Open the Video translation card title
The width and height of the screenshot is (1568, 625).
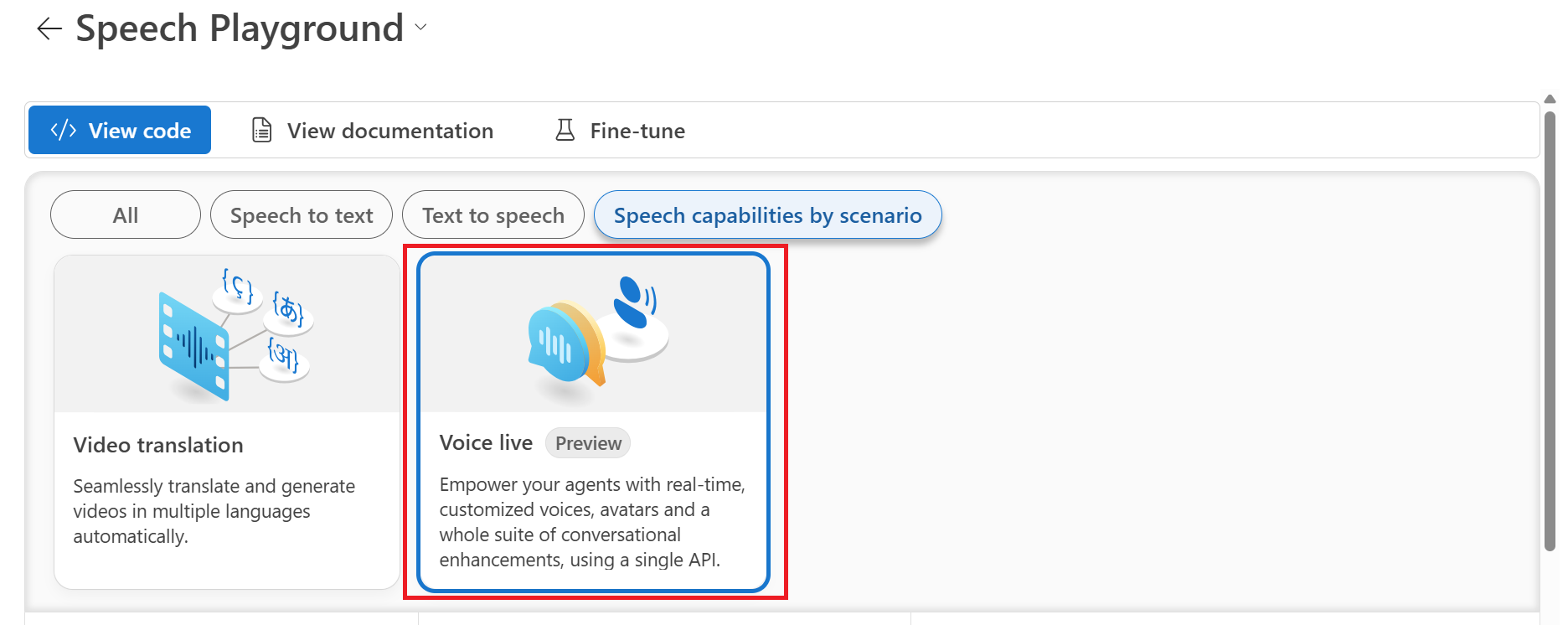(158, 445)
